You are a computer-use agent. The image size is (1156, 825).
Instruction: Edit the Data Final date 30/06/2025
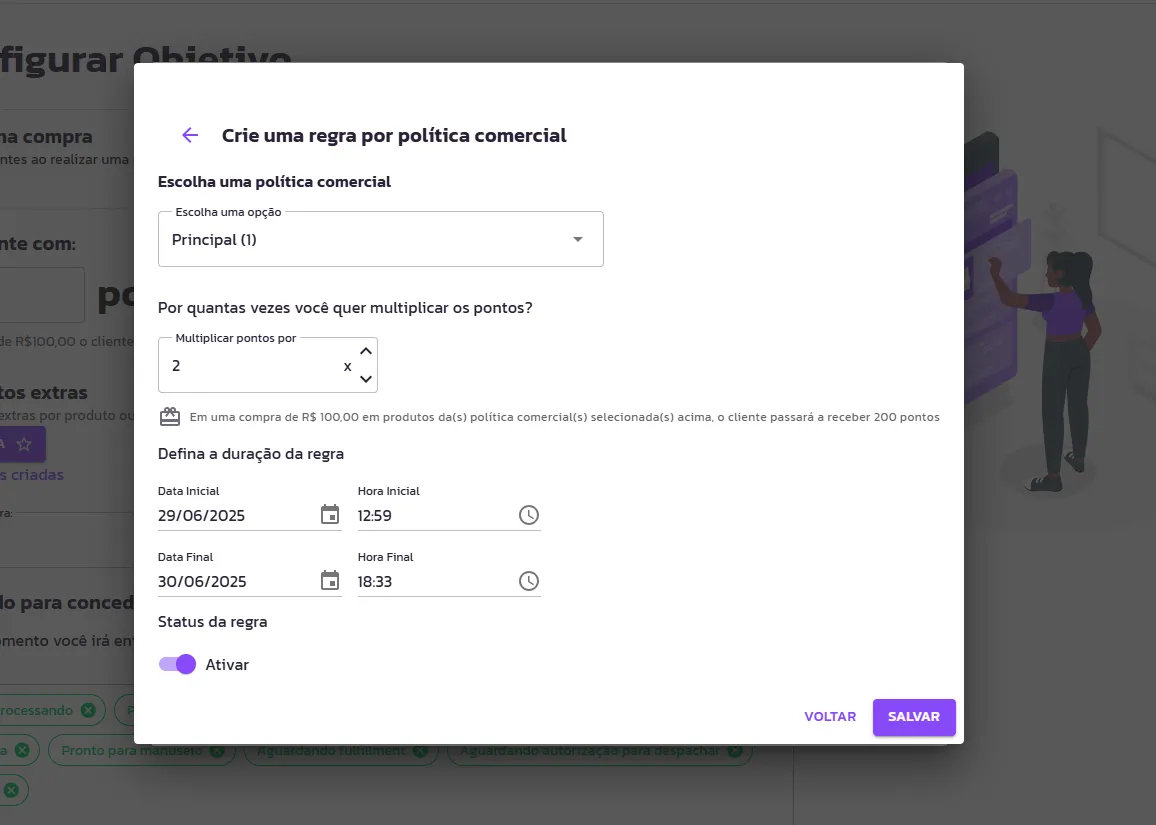click(x=237, y=582)
